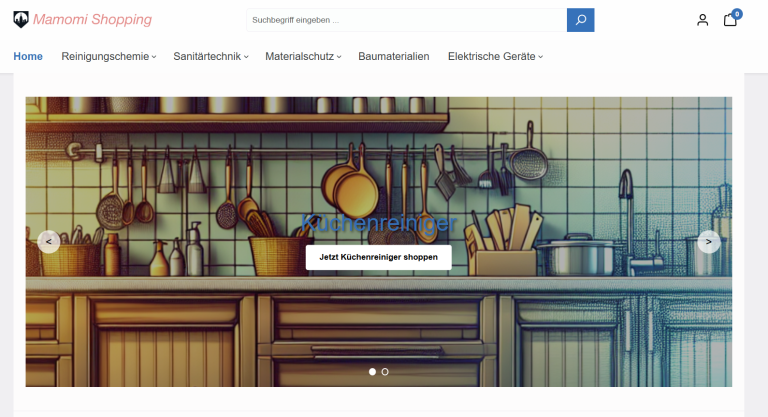The width and height of the screenshot is (768, 417).
Task: Click the cart item count badge
Action: [x=737, y=14]
